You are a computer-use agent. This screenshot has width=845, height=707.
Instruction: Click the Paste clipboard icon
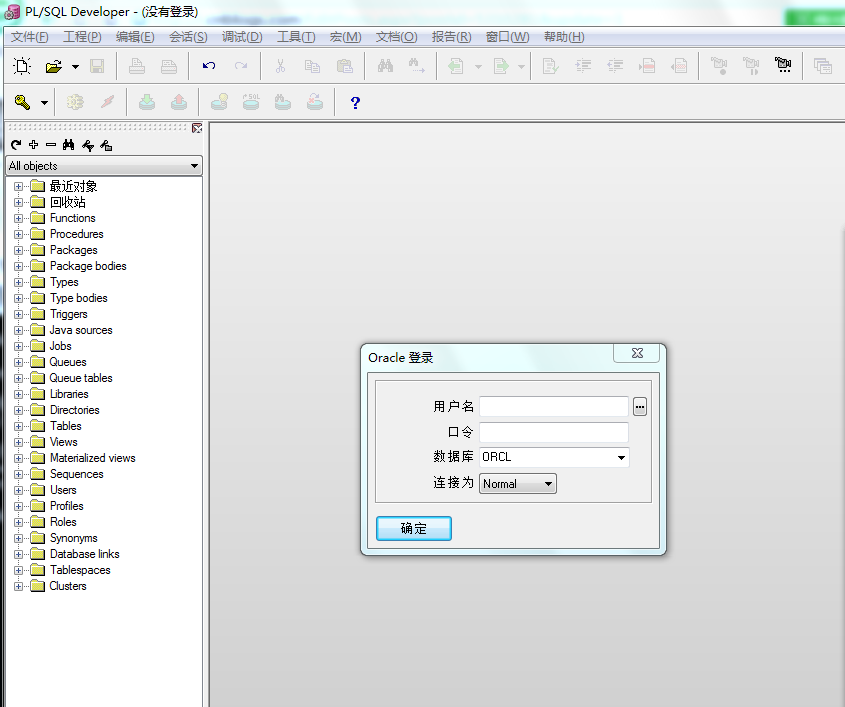(x=344, y=66)
